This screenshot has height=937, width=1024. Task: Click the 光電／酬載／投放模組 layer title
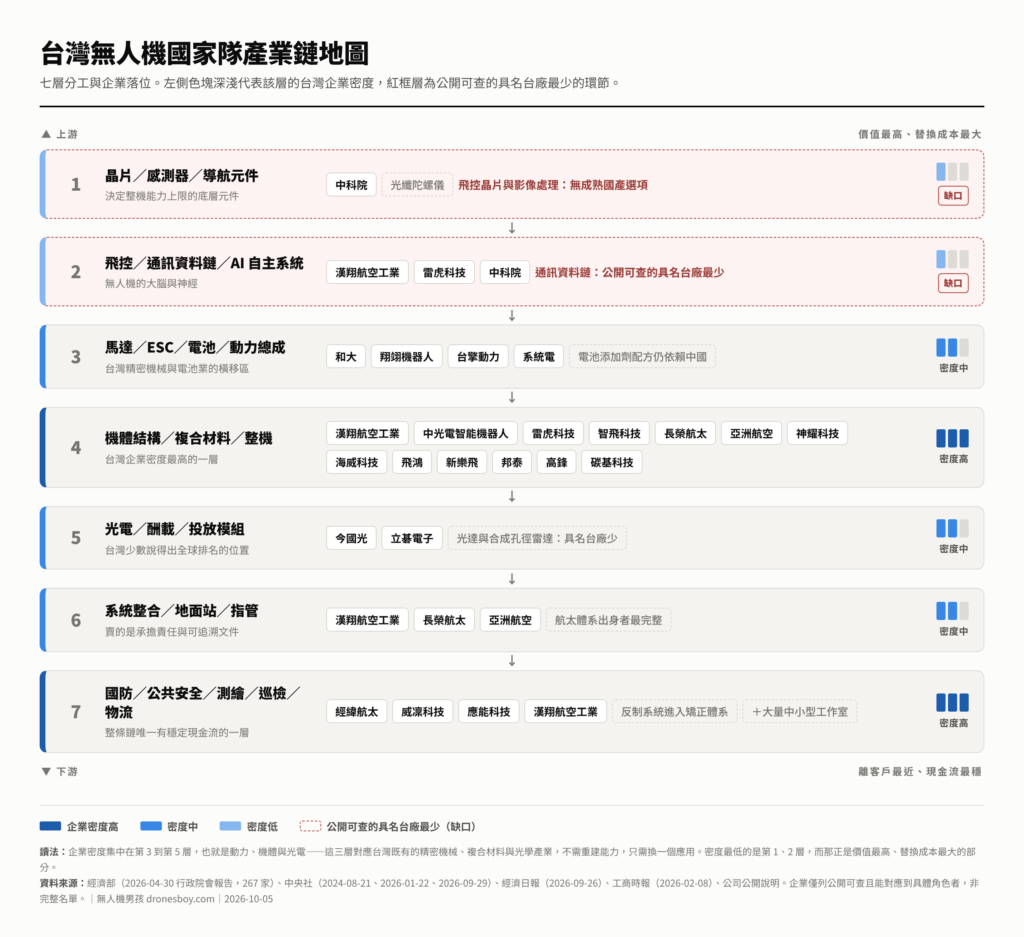[175, 528]
